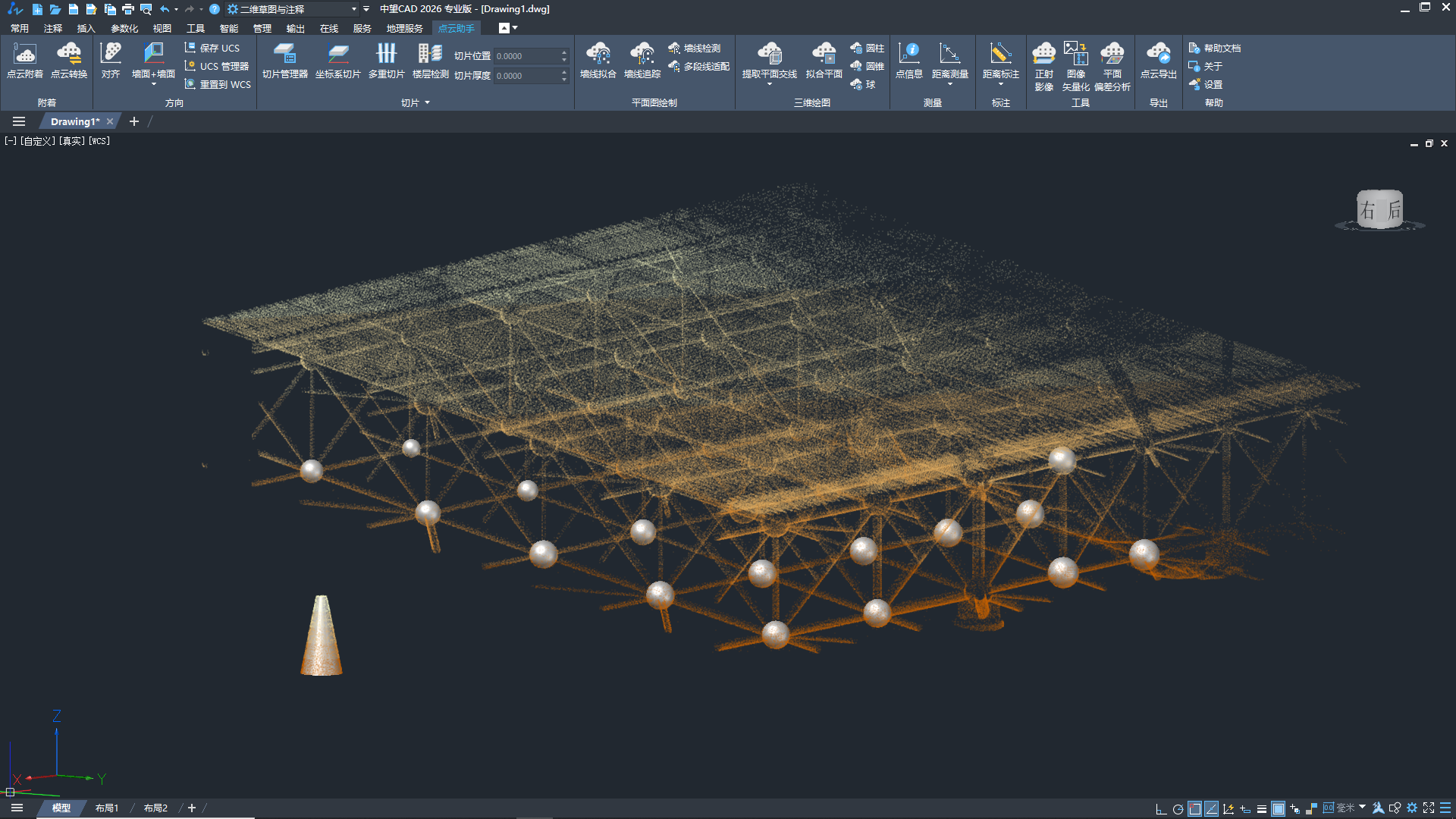Click 多段线适配 polyline fitting
Image resolution: width=1456 pixels, height=819 pixels.
click(x=699, y=67)
